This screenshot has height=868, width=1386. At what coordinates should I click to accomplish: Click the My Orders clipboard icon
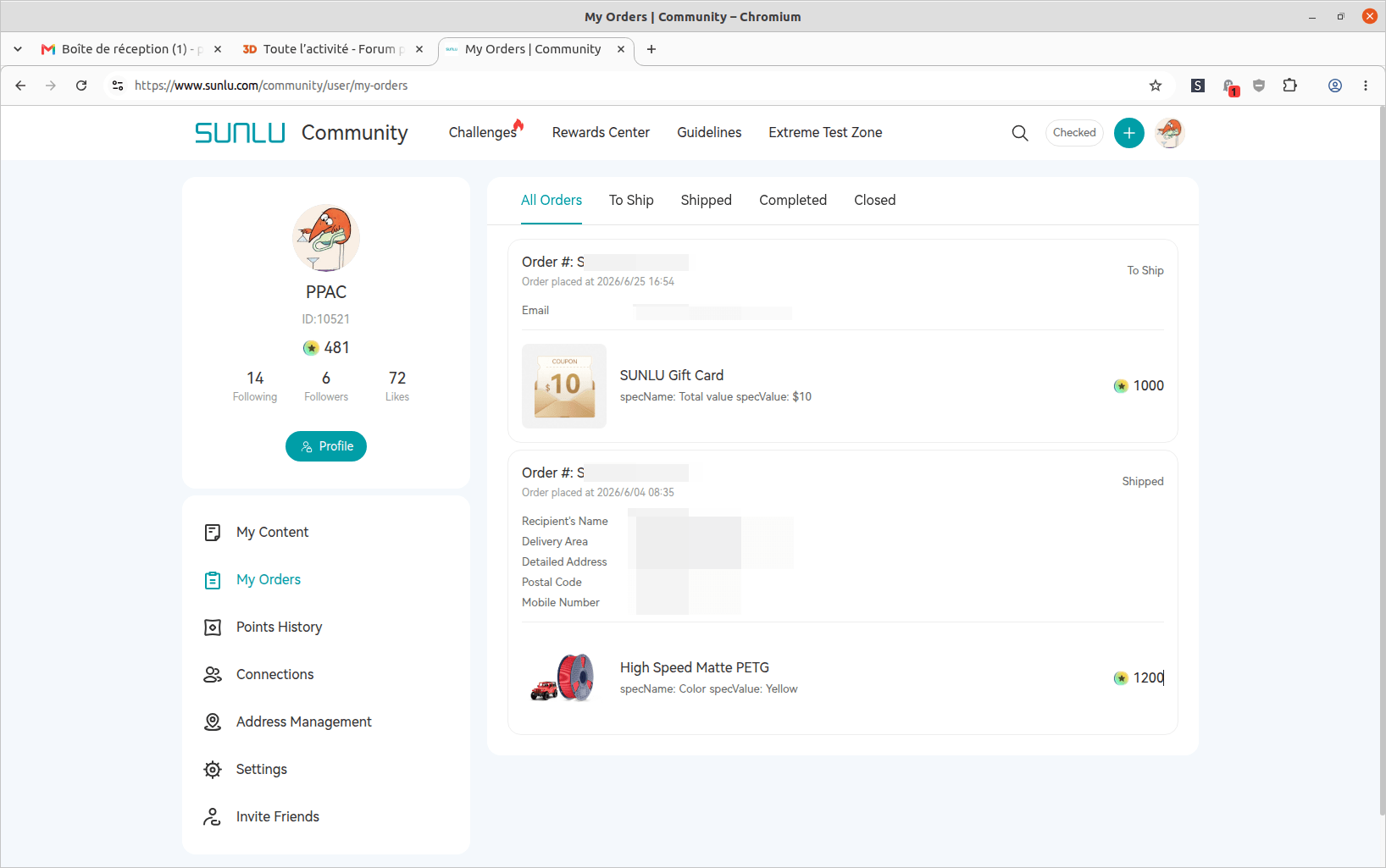(x=213, y=580)
